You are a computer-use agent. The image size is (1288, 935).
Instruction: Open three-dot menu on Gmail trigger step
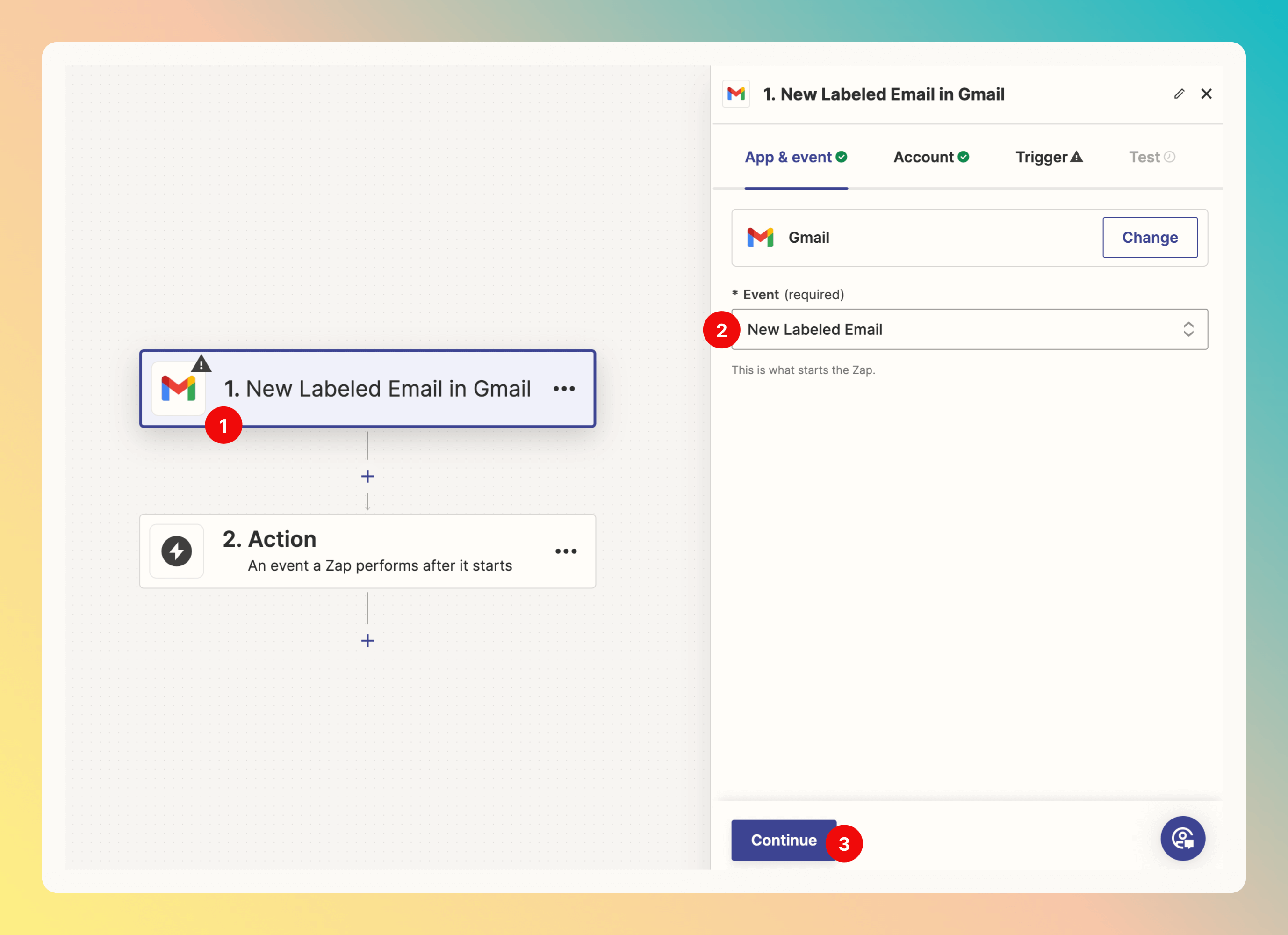(564, 389)
